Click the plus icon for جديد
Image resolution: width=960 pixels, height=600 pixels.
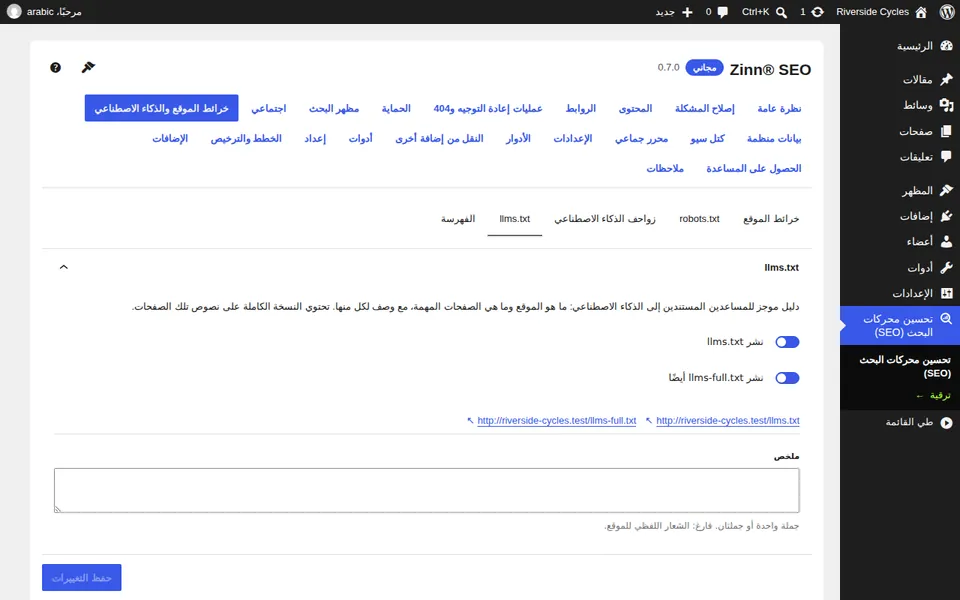point(687,12)
